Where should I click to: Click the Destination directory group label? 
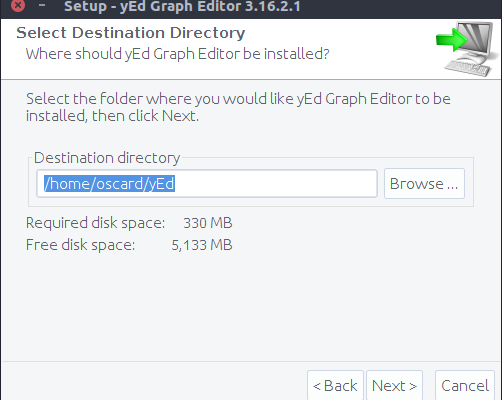[107, 158]
